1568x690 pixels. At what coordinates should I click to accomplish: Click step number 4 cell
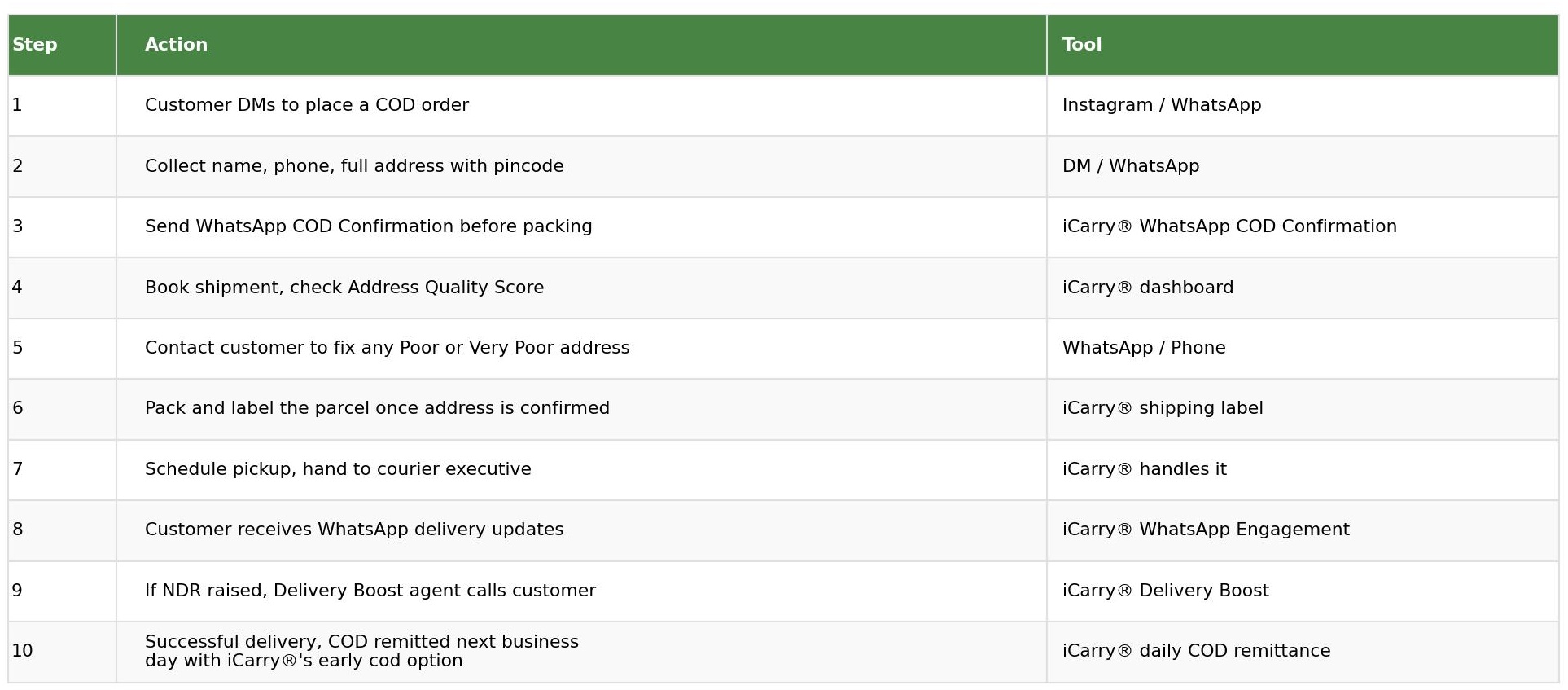coord(62,288)
